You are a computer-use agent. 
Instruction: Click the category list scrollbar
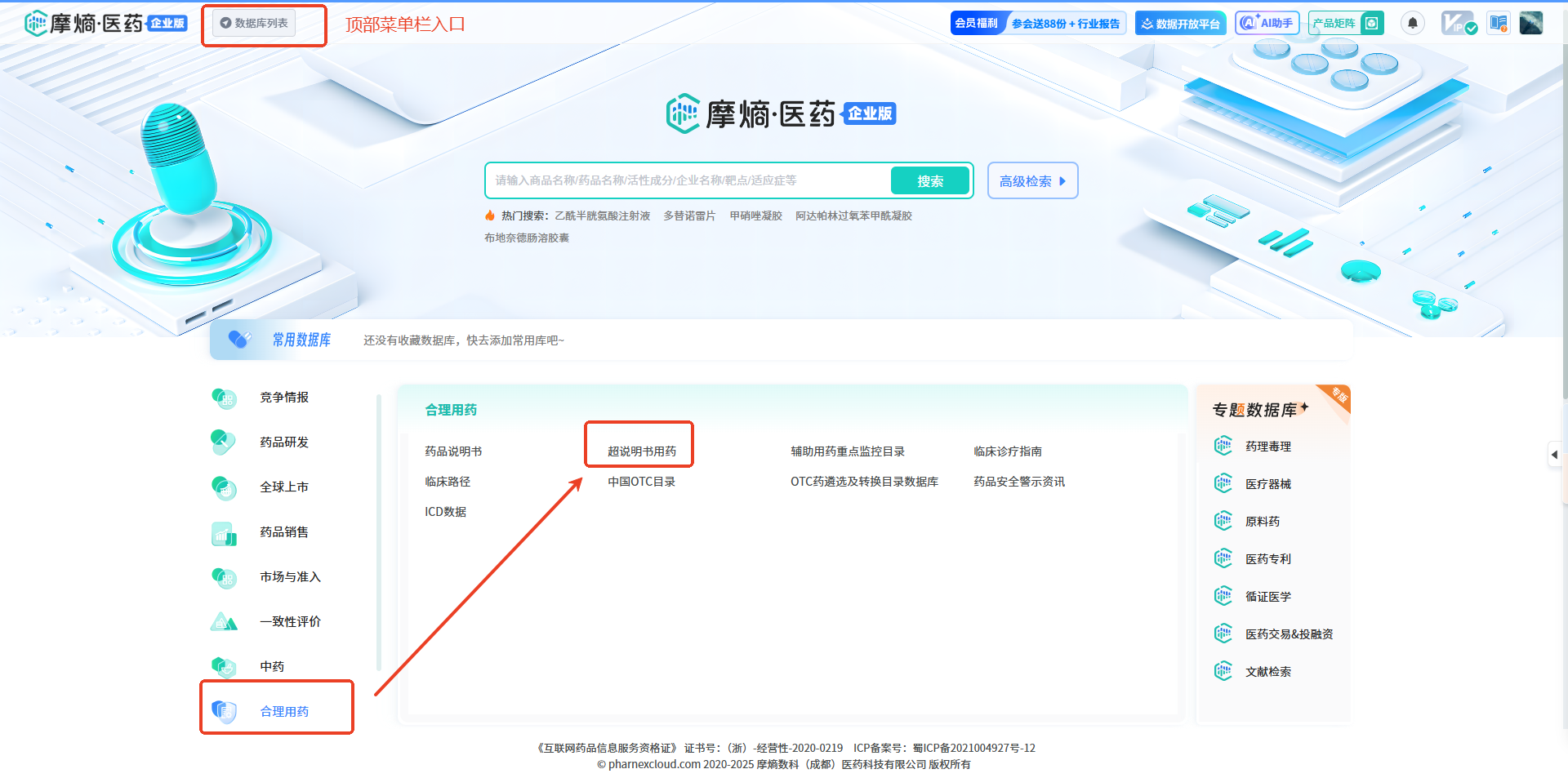[x=379, y=533]
